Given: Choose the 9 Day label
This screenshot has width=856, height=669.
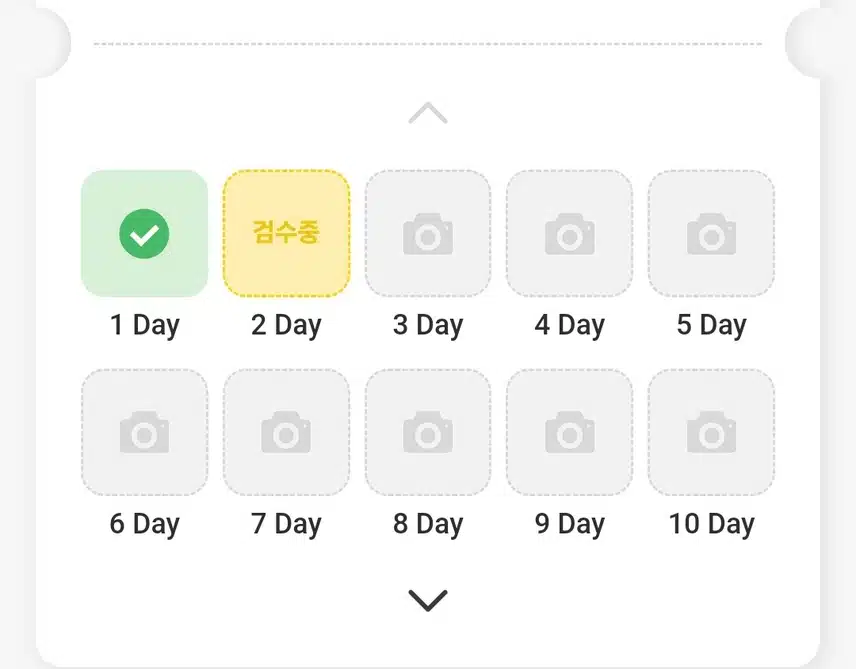Looking at the screenshot, I should pyautogui.click(x=569, y=524).
